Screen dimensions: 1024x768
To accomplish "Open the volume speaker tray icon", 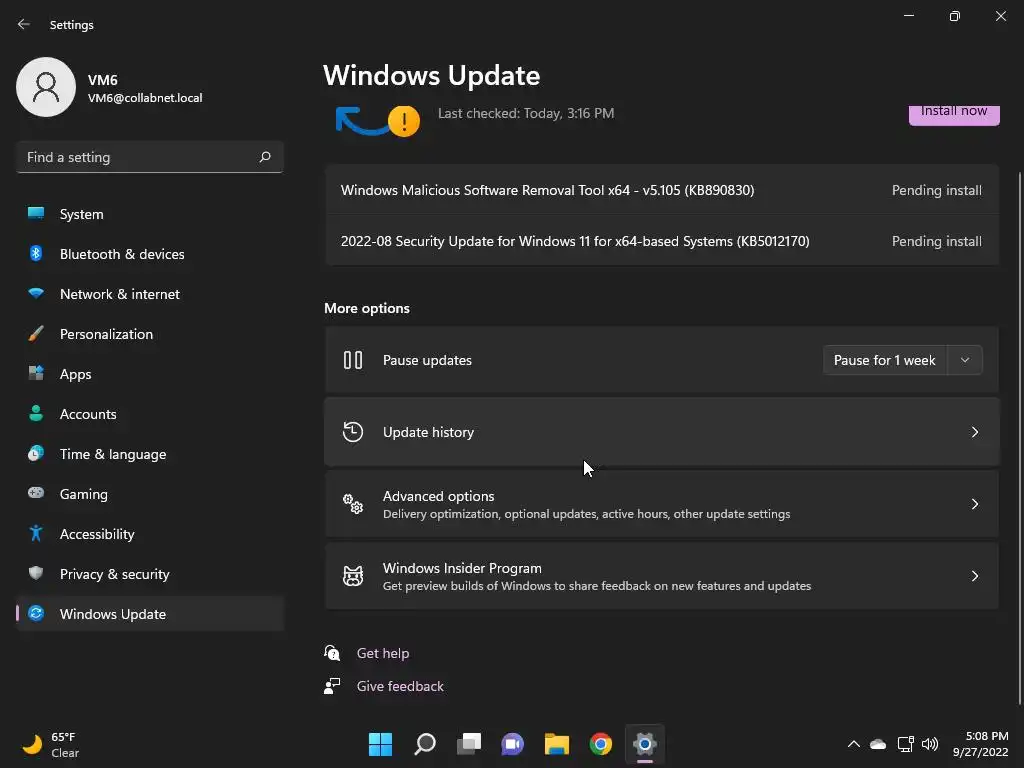I will [929, 744].
